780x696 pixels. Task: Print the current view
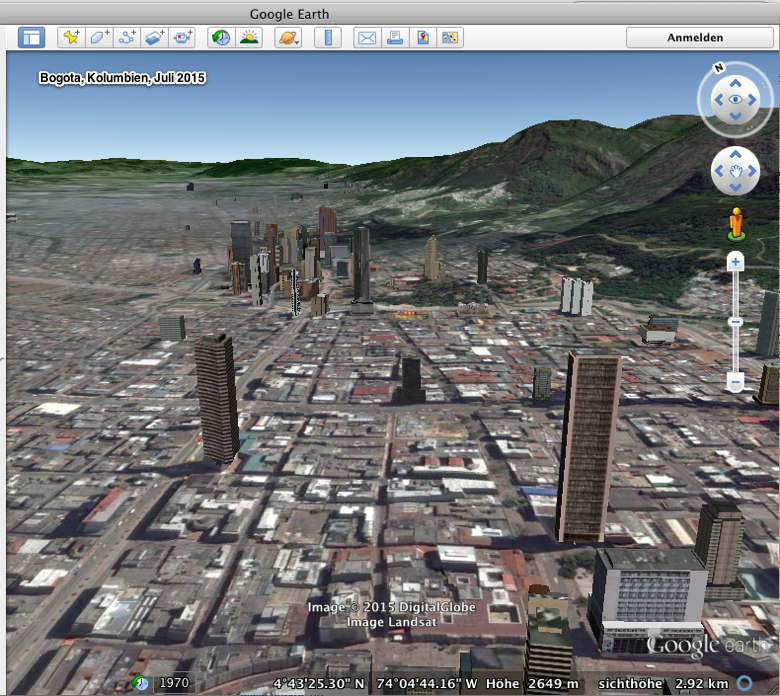[395, 38]
